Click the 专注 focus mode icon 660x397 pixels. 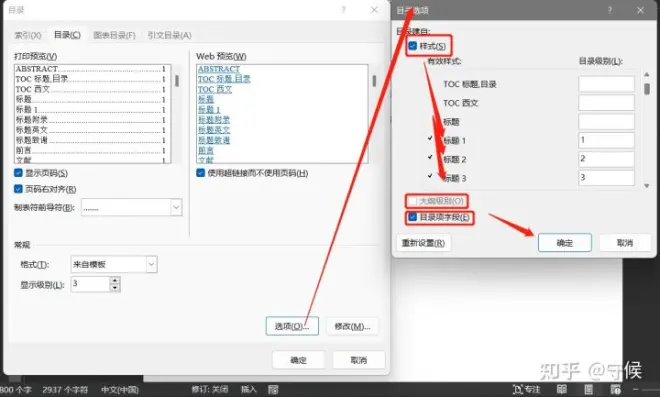click(526, 389)
